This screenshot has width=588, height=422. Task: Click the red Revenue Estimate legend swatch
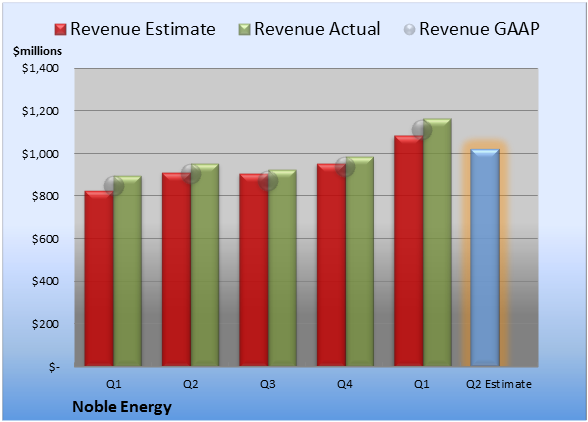60,29
